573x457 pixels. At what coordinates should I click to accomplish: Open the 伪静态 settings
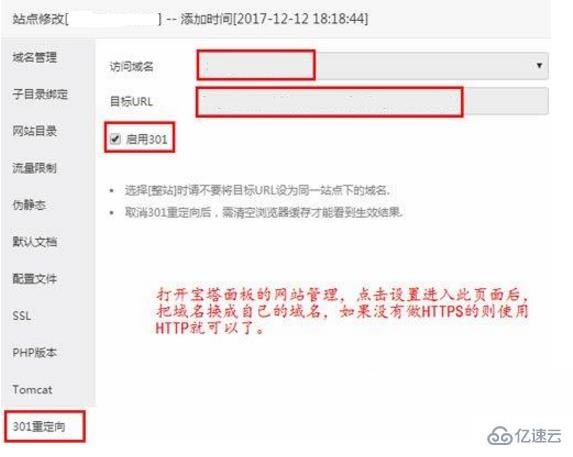(29, 205)
